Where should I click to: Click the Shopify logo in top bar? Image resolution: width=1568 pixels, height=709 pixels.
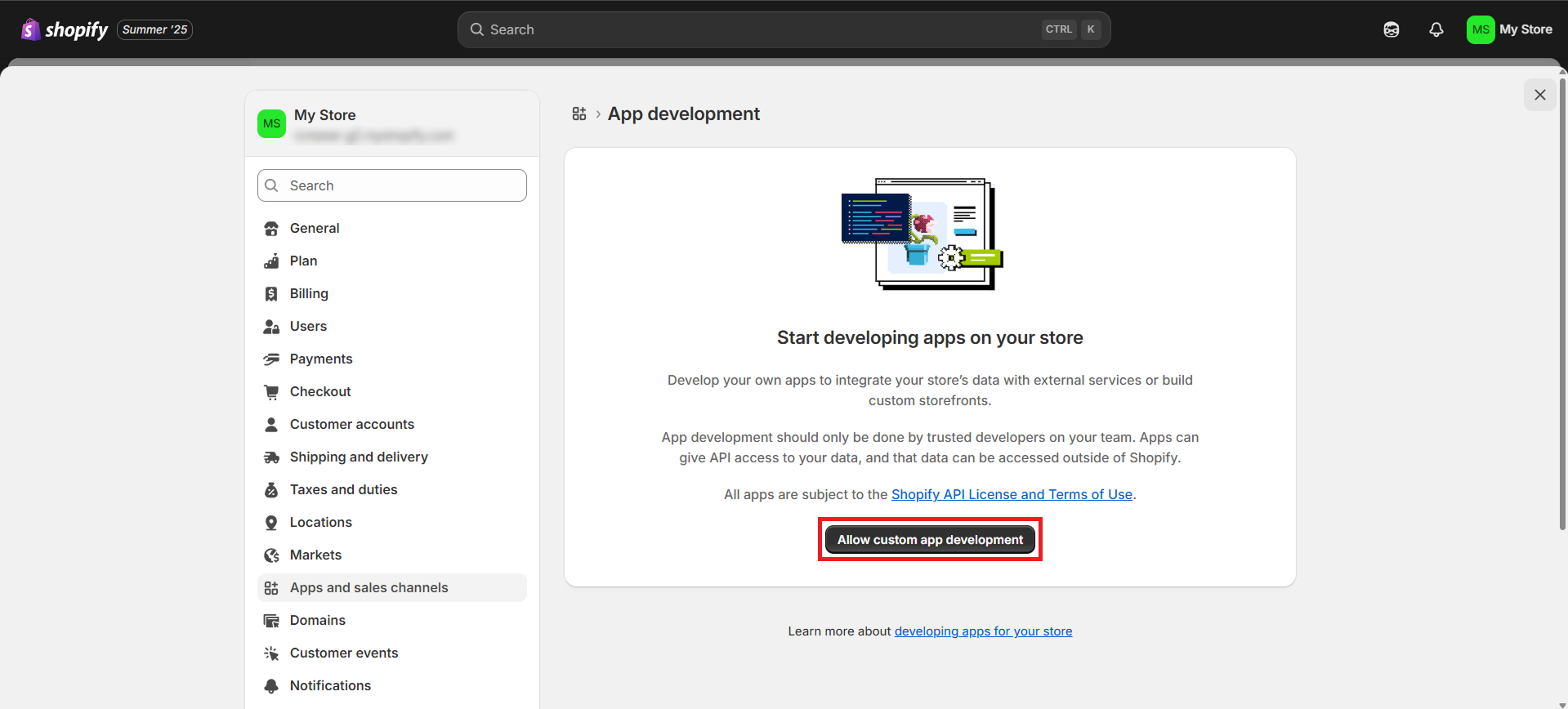coord(65,29)
